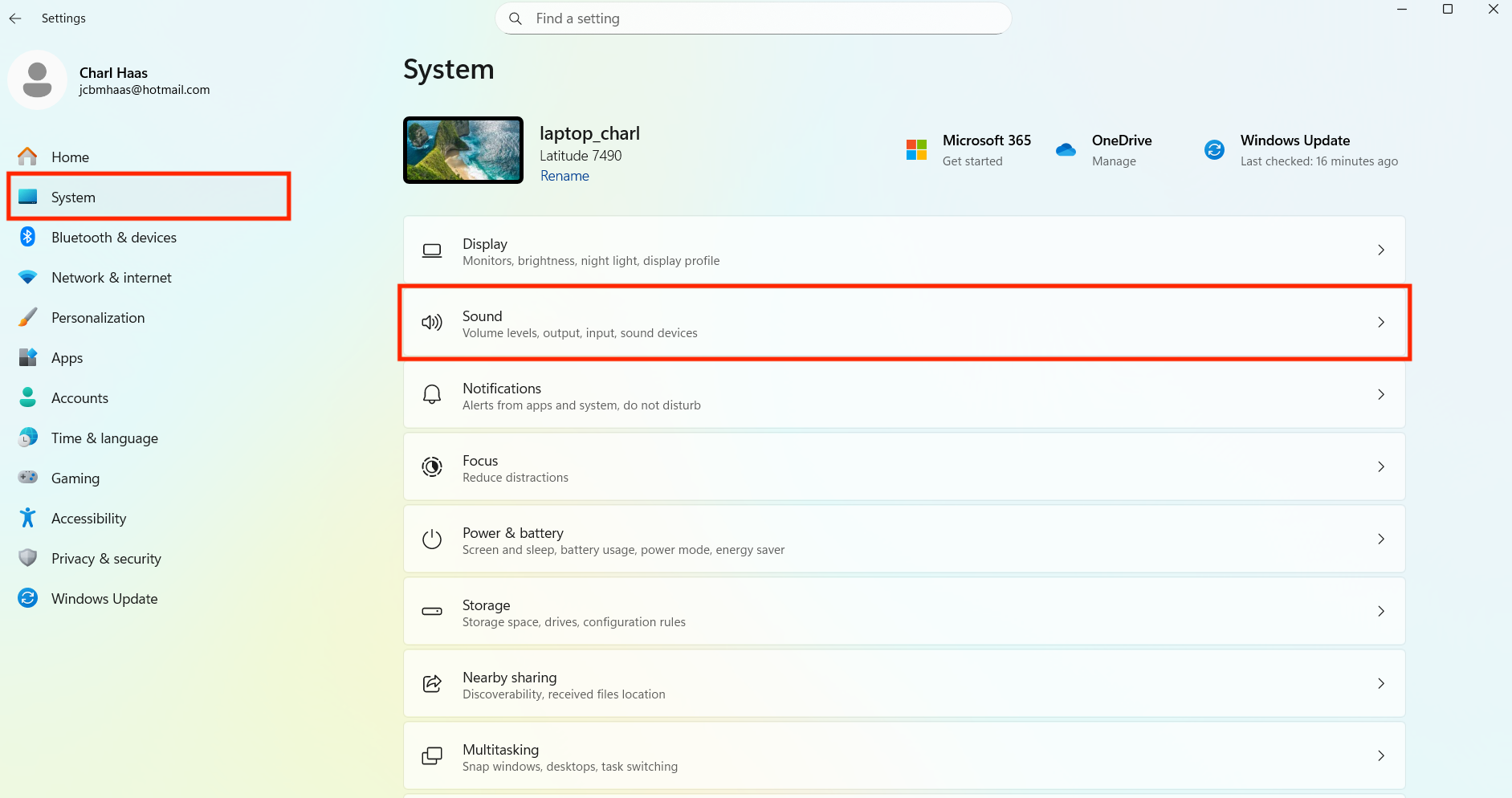Image resolution: width=1512 pixels, height=798 pixels.
Task: Select the Gaming controller icon
Action: (x=27, y=478)
